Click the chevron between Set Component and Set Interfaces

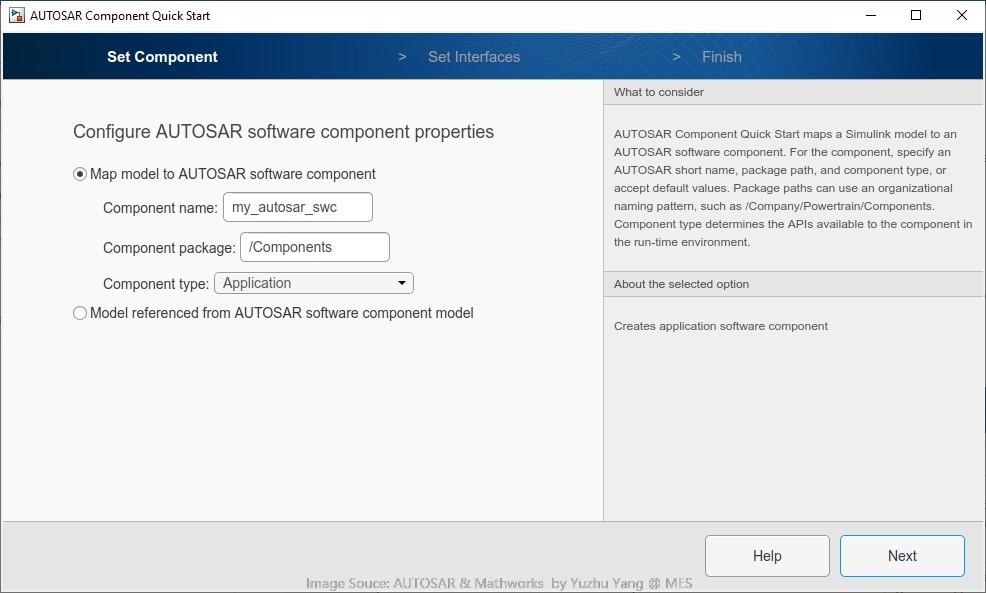[401, 56]
